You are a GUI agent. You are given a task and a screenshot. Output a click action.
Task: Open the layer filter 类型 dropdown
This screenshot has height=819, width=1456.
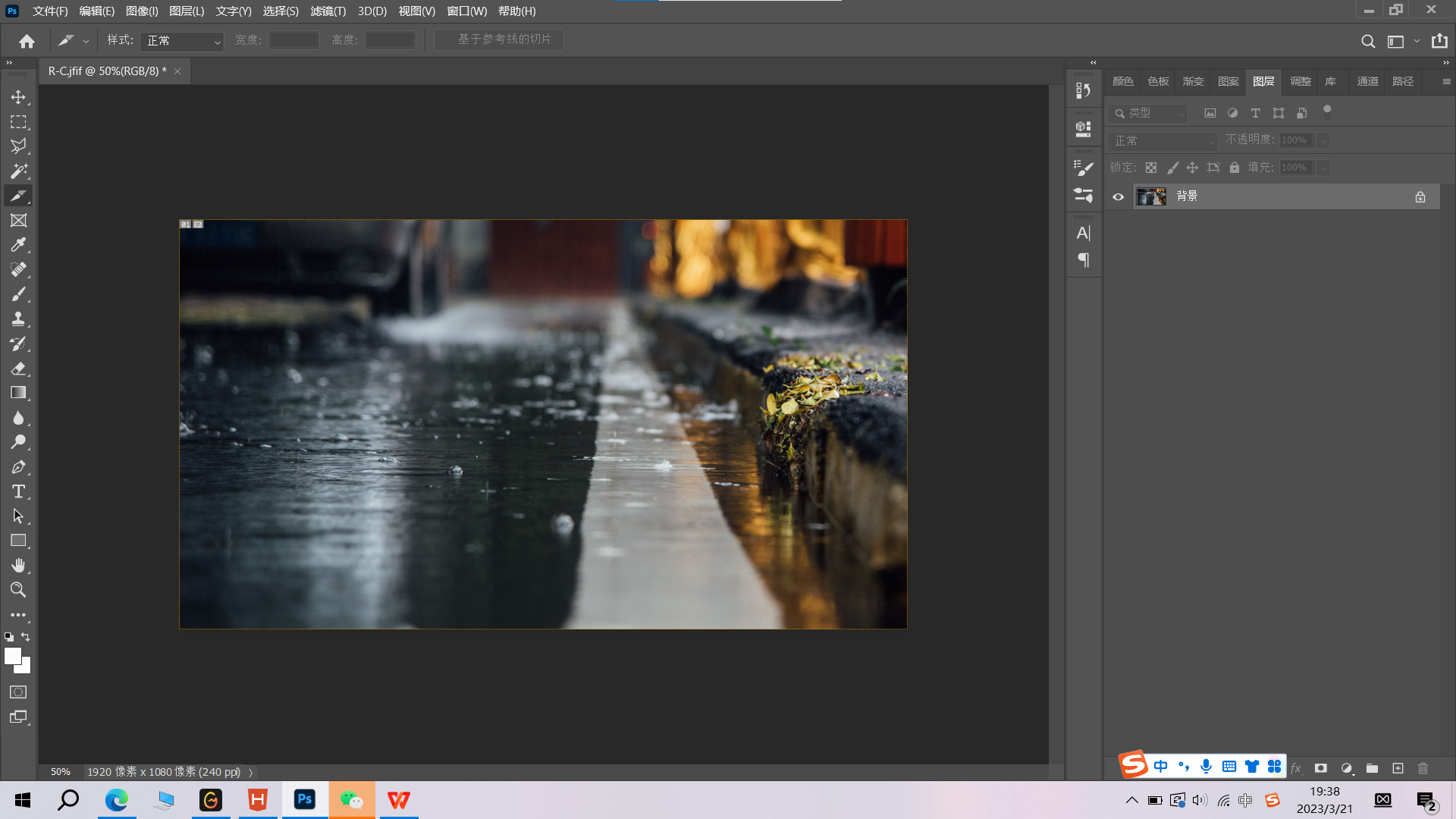point(1148,113)
